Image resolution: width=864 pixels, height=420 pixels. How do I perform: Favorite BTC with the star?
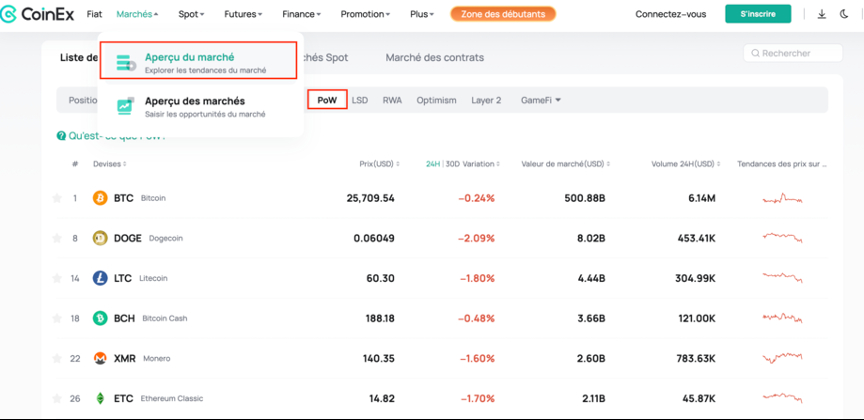tap(57, 198)
